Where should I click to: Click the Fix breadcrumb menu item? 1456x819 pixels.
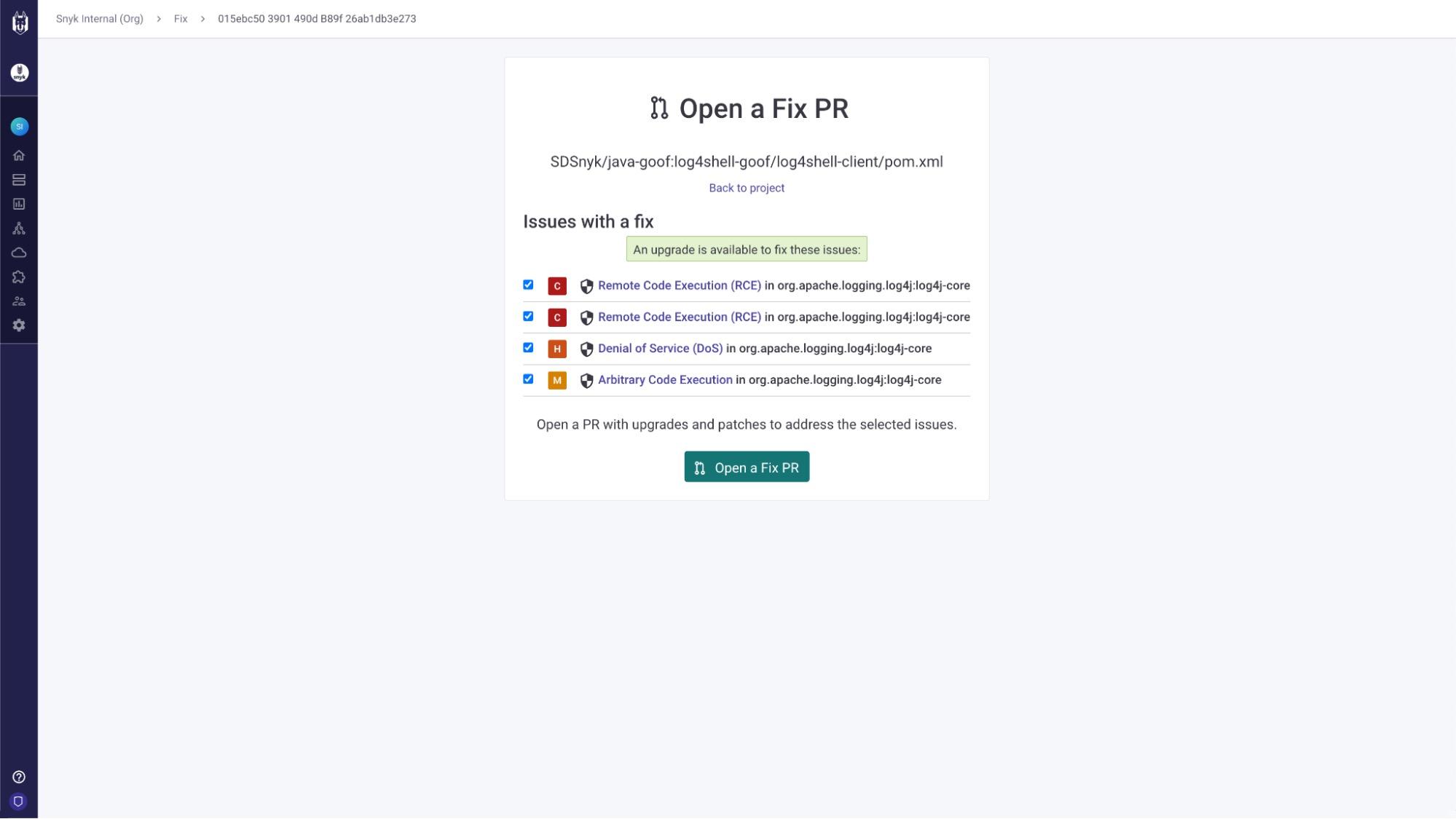[x=181, y=18]
